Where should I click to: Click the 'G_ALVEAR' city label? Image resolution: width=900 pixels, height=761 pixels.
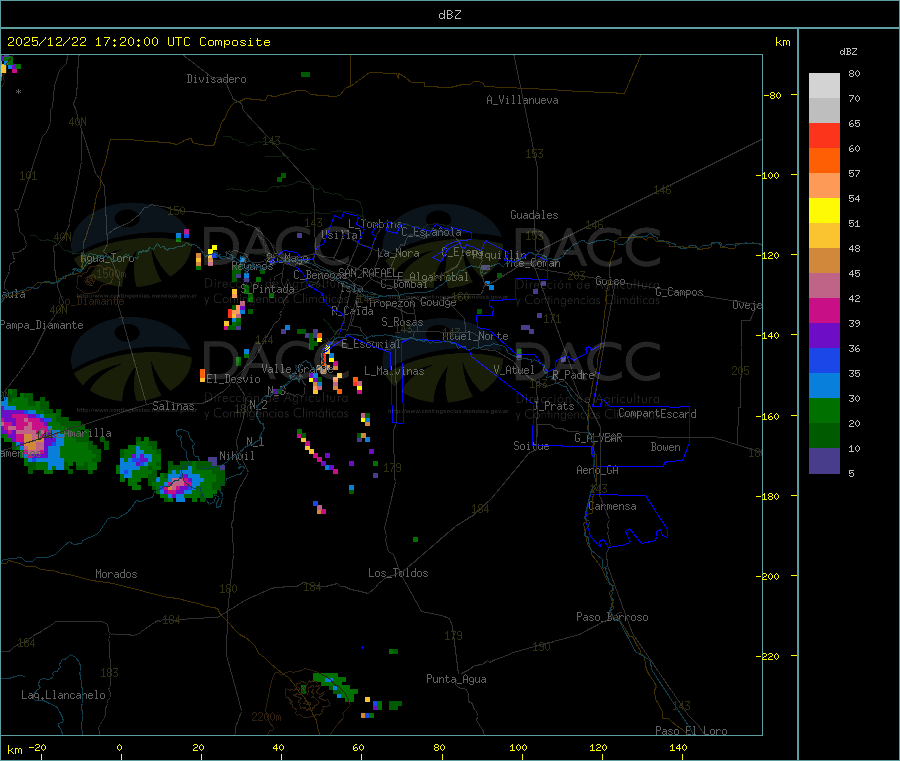(598, 438)
